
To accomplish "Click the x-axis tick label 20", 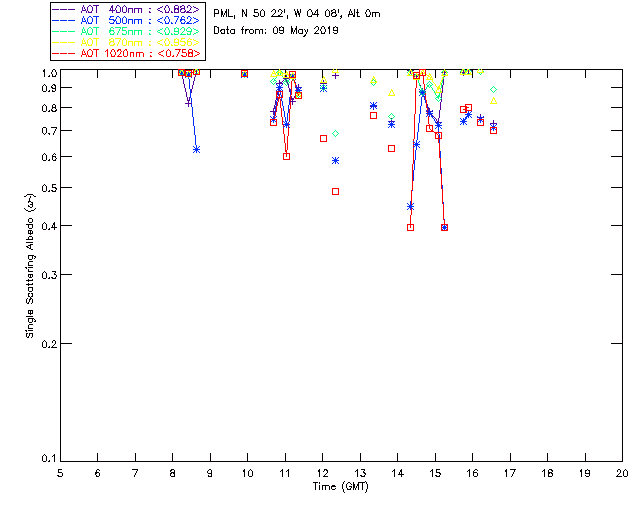I will coord(622,473).
